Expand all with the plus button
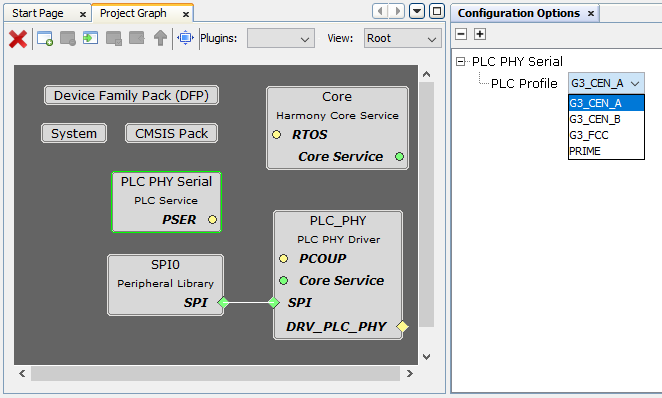Screen dimensions: 662x398 (480, 34)
